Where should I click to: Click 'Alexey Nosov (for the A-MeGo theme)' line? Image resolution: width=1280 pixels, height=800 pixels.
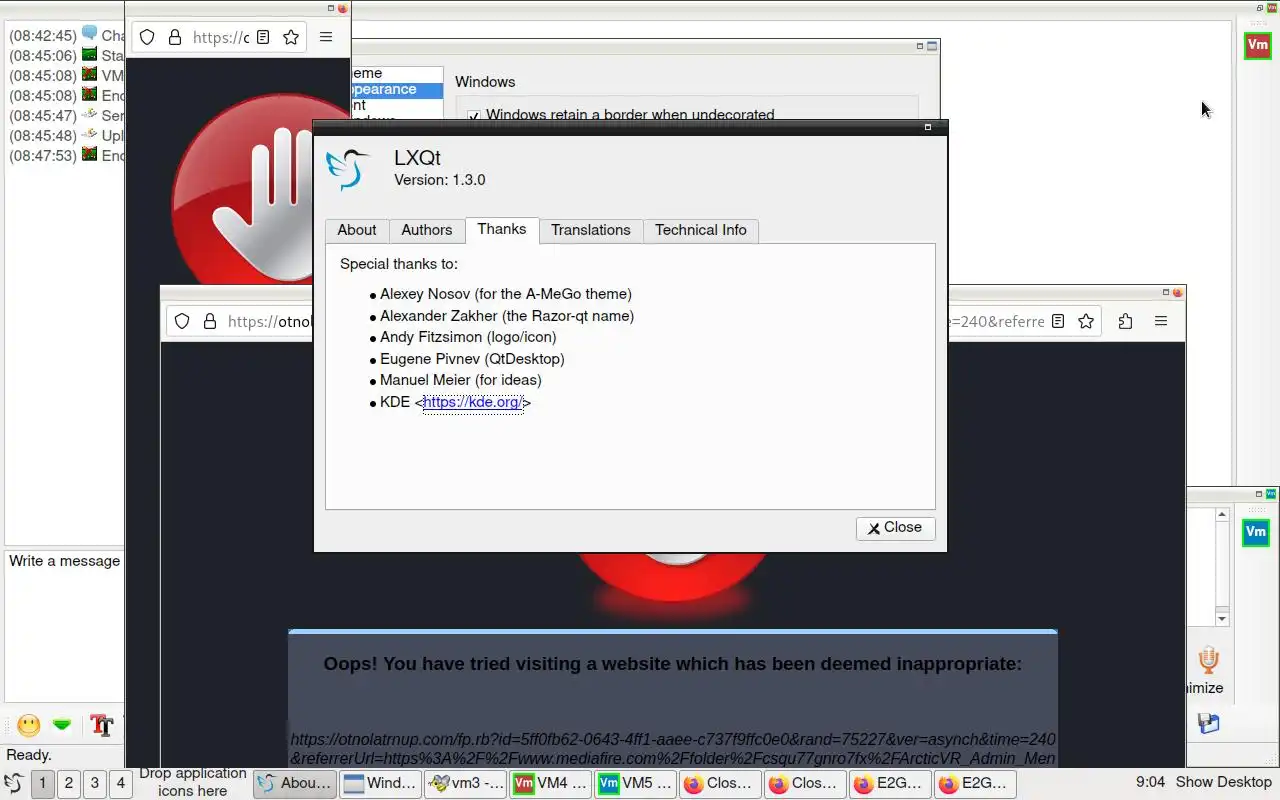pos(505,294)
